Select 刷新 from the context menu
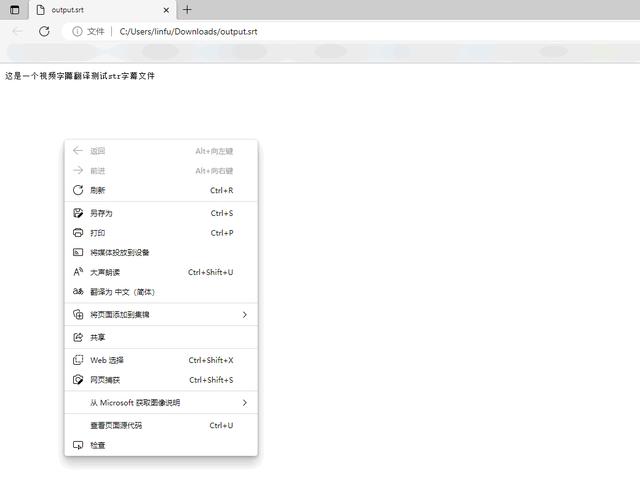 pyautogui.click(x=98, y=190)
